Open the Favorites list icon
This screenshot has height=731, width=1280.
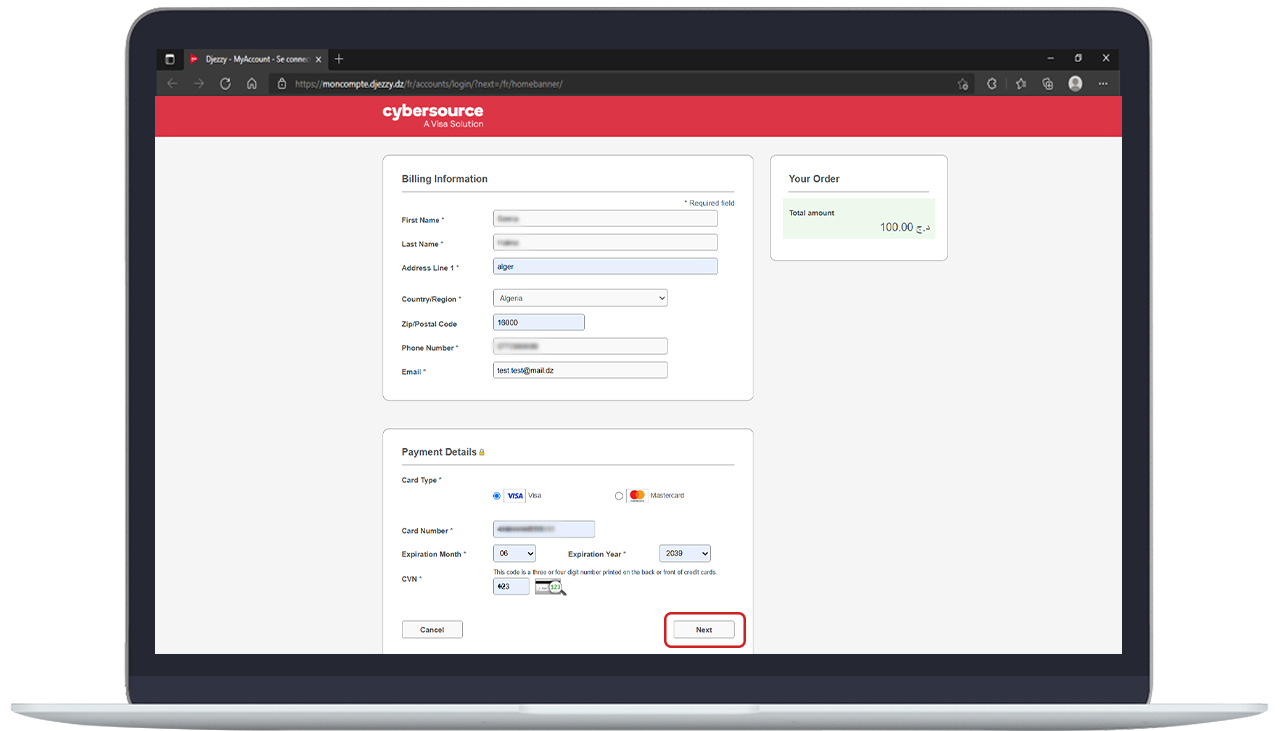[1021, 84]
